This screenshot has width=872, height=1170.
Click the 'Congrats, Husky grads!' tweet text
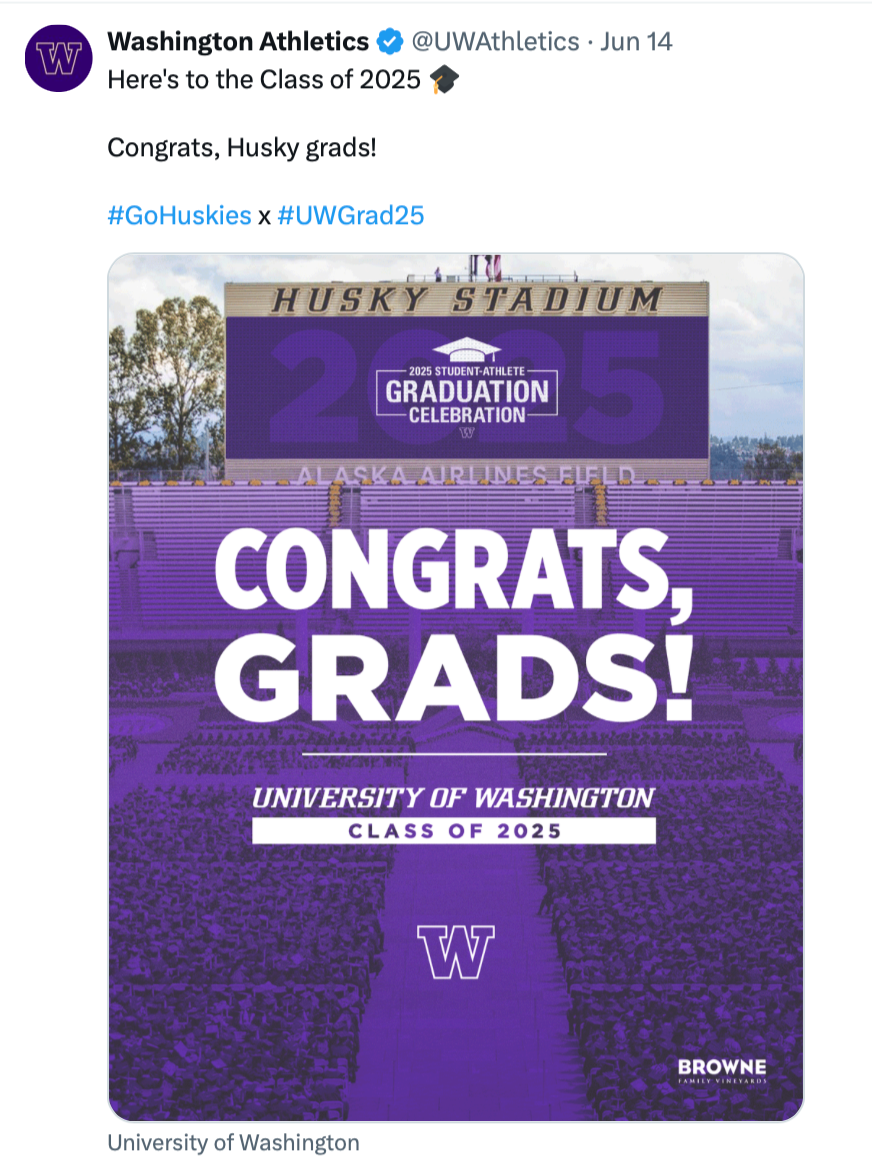[242, 148]
